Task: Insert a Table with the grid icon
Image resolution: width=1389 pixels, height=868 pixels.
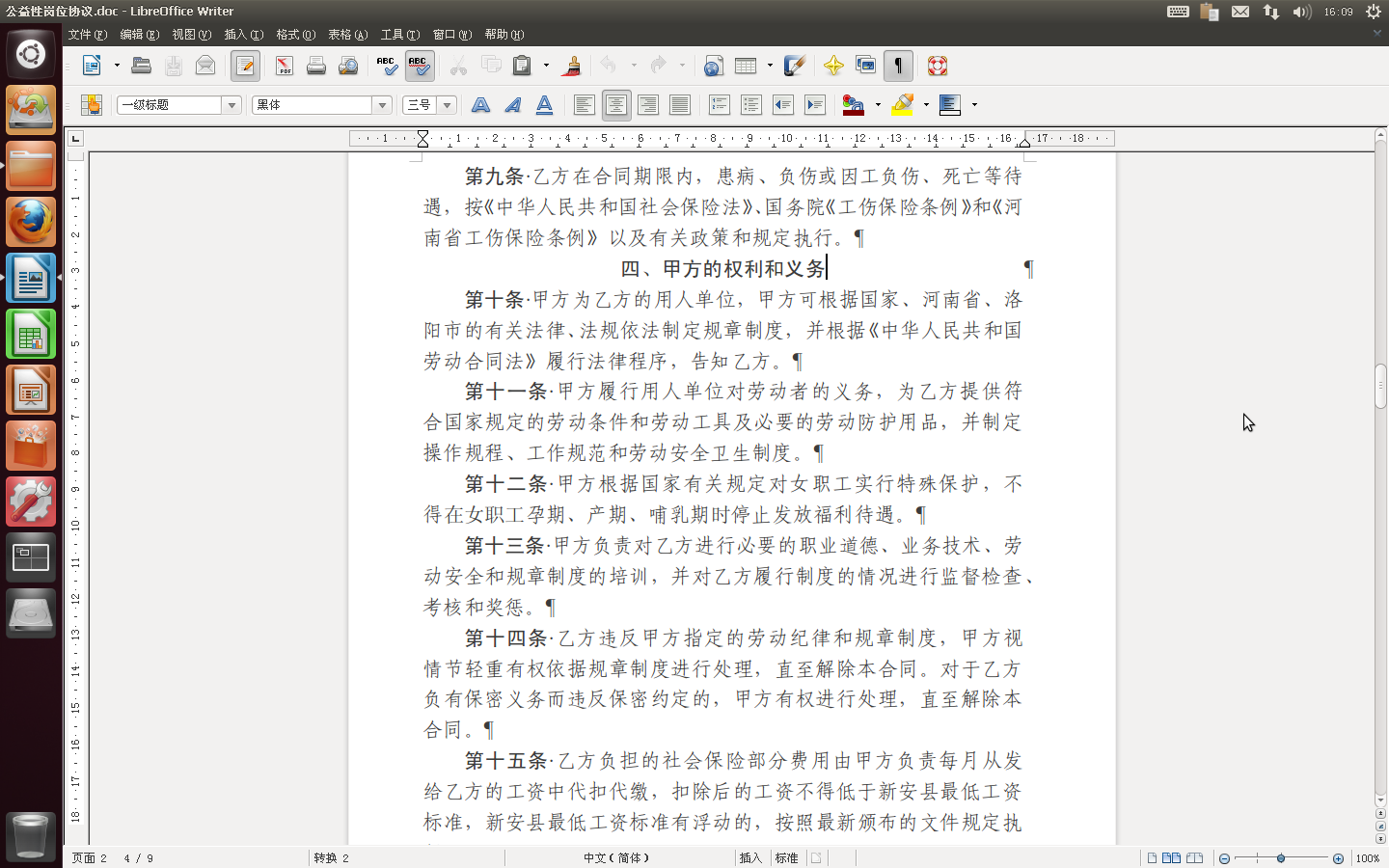Action: point(746,66)
